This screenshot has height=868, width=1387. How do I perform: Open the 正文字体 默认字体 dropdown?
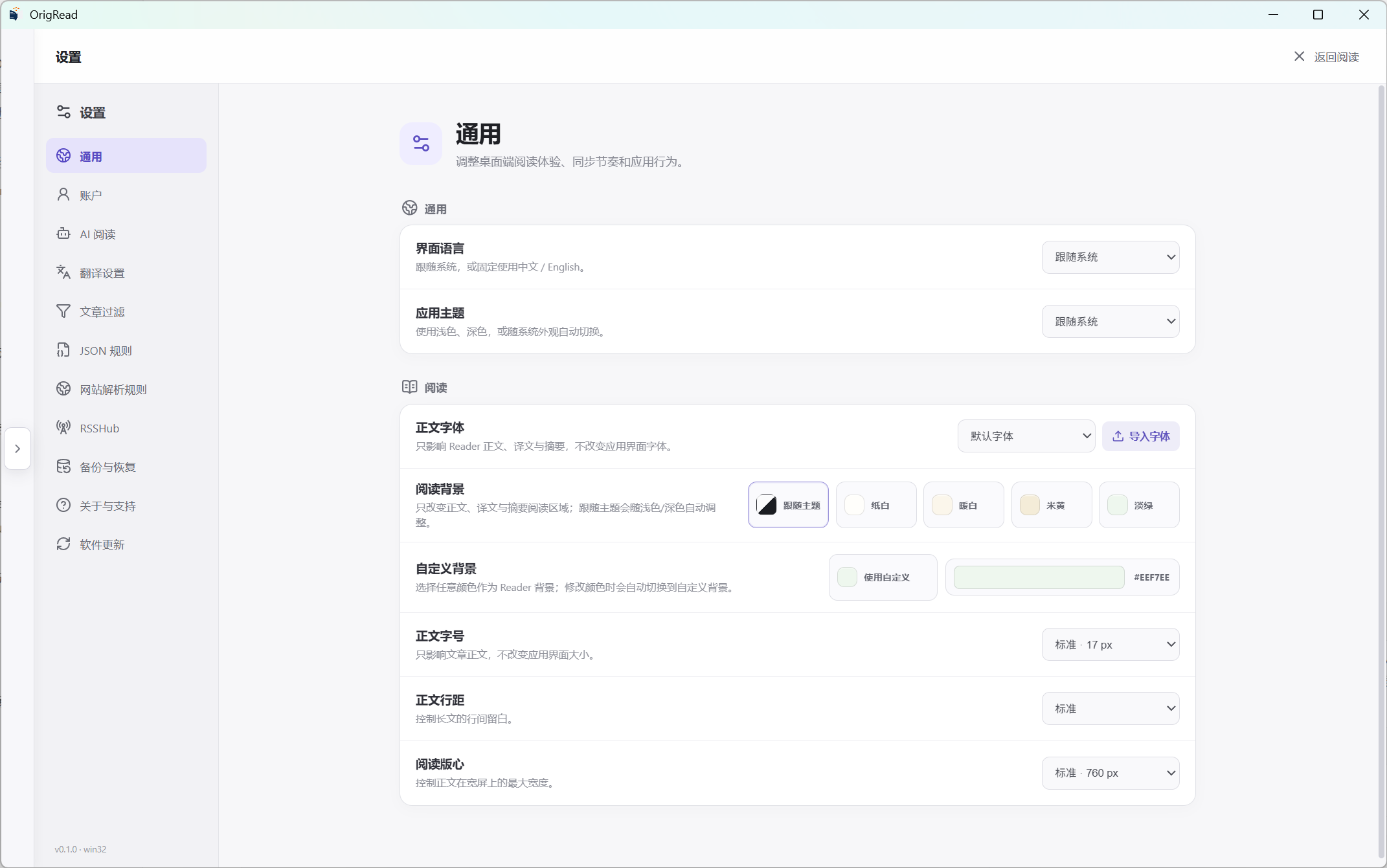[x=1026, y=436]
